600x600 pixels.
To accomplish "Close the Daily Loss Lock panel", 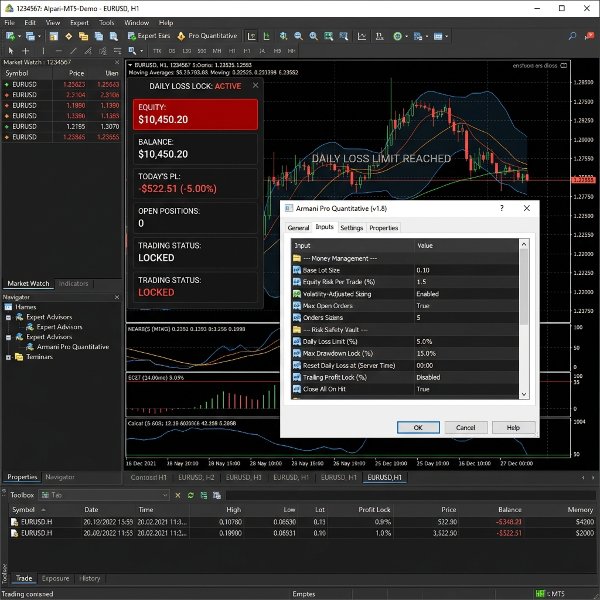I will pyautogui.click(x=256, y=85).
